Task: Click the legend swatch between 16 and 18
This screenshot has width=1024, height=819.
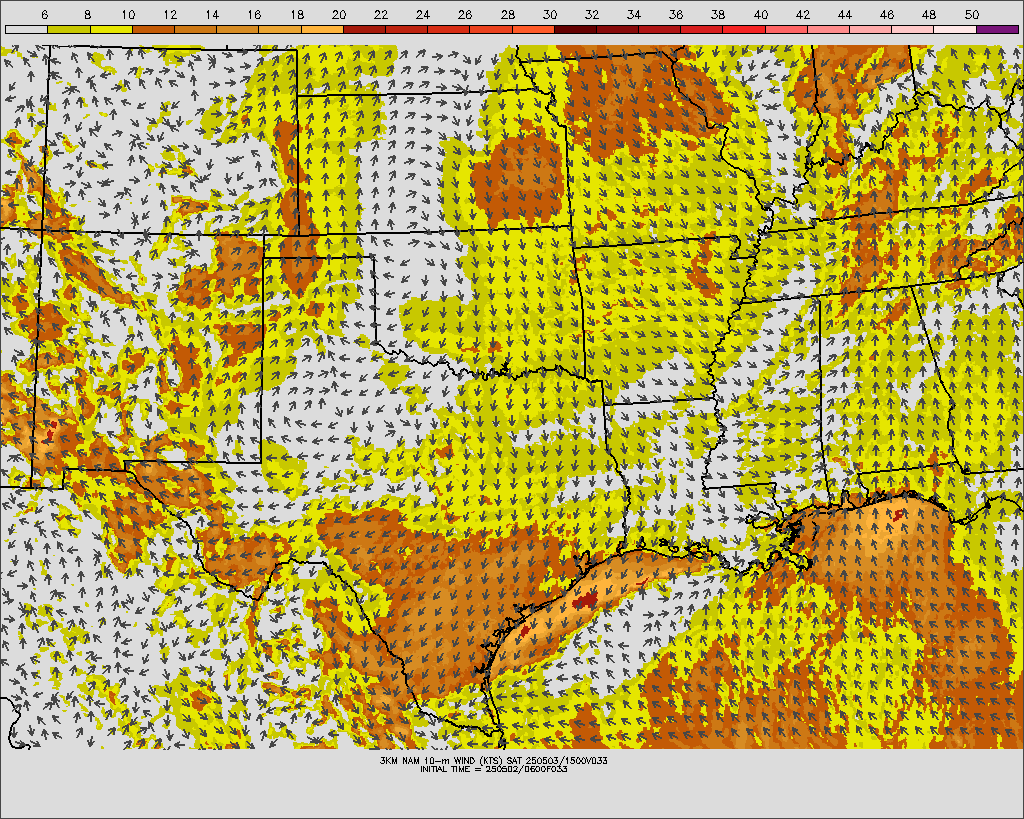Action: point(280,29)
